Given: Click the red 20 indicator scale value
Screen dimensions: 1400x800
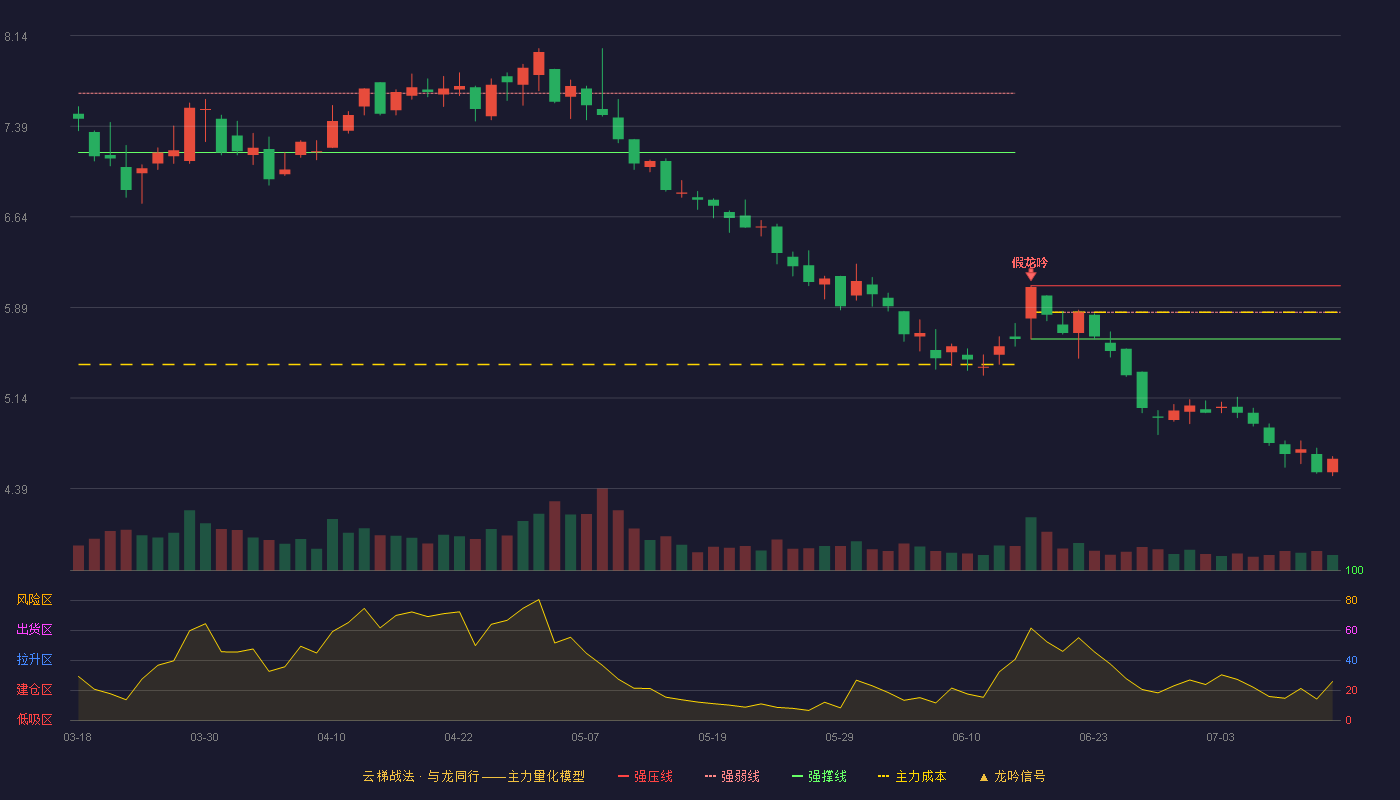Looking at the screenshot, I should [1351, 690].
